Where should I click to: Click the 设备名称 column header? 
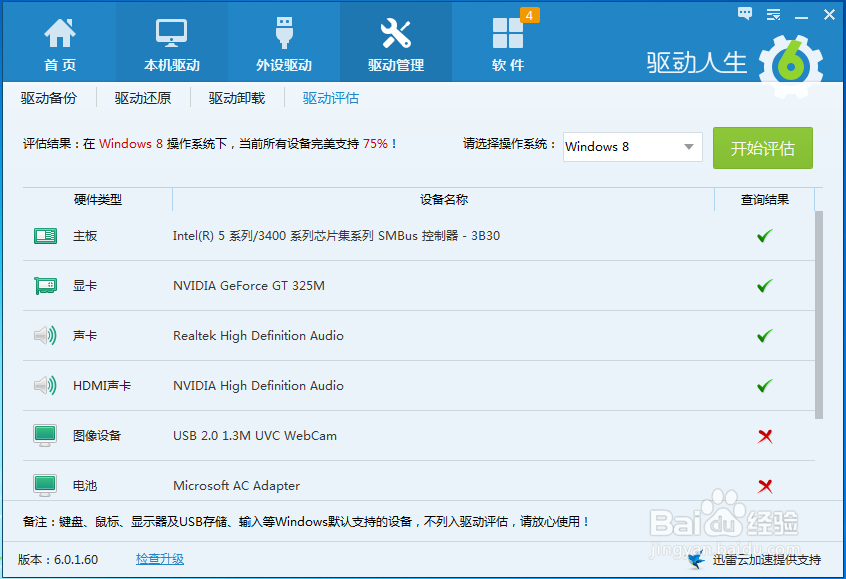pyautogui.click(x=444, y=200)
